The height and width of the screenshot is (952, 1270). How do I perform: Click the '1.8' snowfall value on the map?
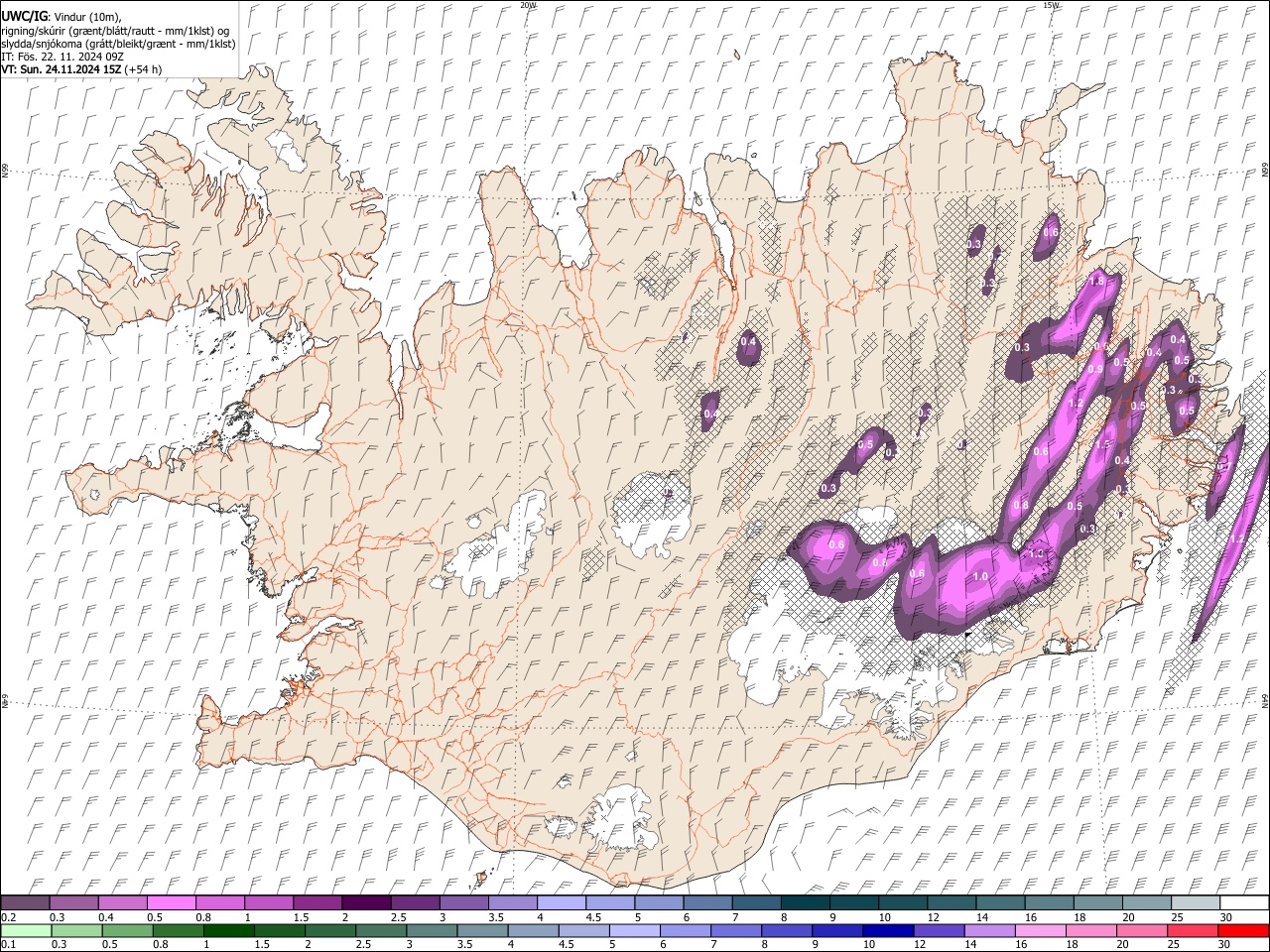tap(1096, 282)
